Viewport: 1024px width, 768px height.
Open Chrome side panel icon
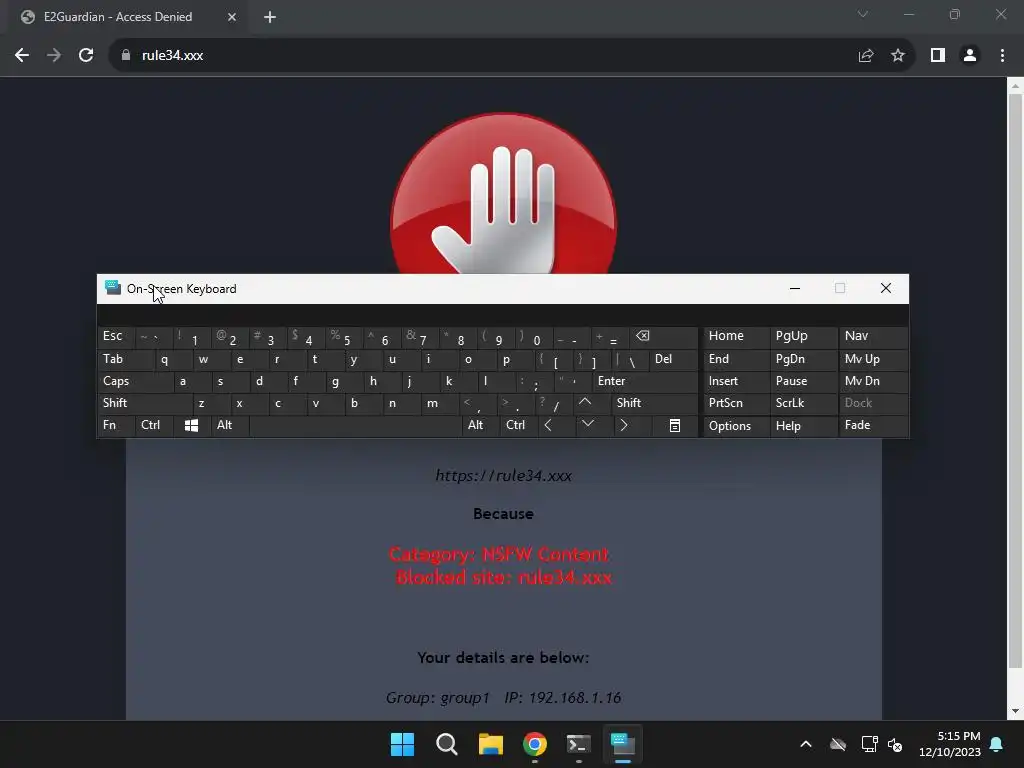pyautogui.click(x=938, y=56)
